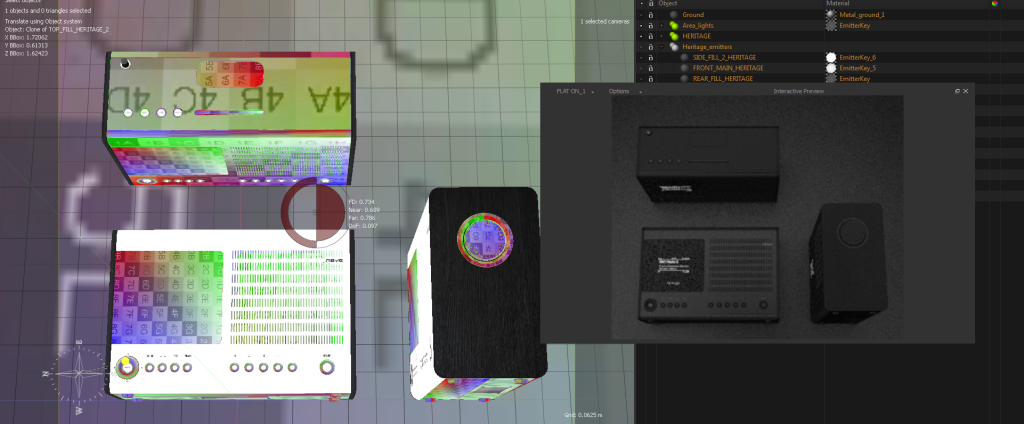
Task: Collapse the Heritage_emitters group
Action: 662,47
